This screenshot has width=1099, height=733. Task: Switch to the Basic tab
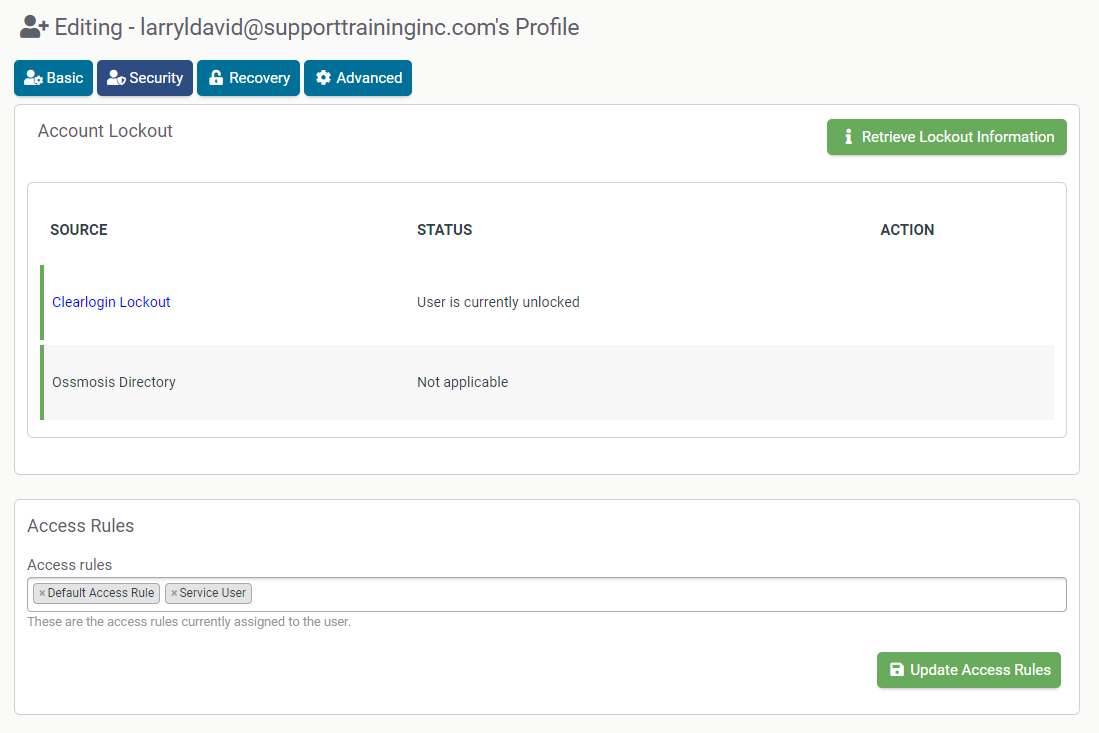(53, 78)
